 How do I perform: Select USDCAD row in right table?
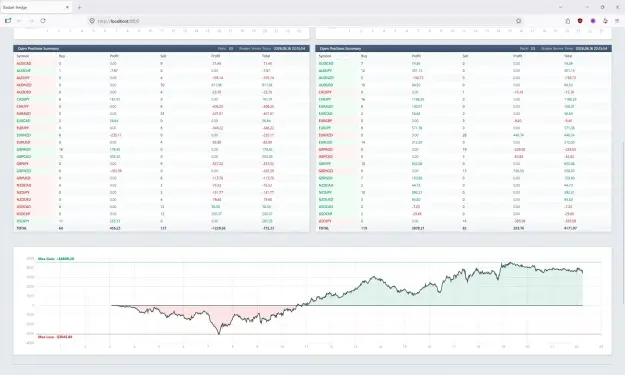click(464, 207)
